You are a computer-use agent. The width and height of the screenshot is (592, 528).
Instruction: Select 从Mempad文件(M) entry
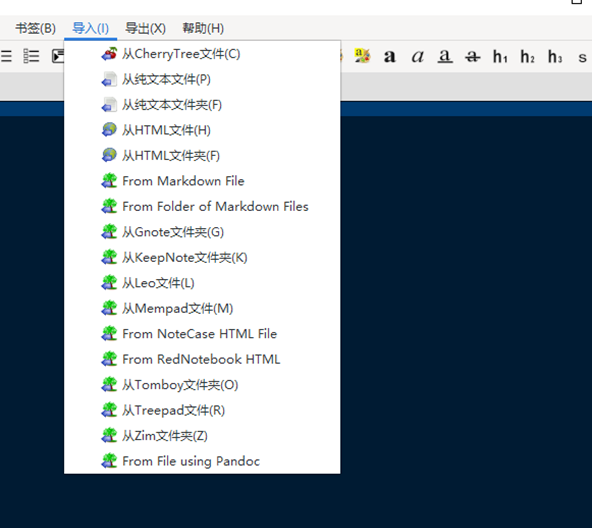tap(202, 309)
